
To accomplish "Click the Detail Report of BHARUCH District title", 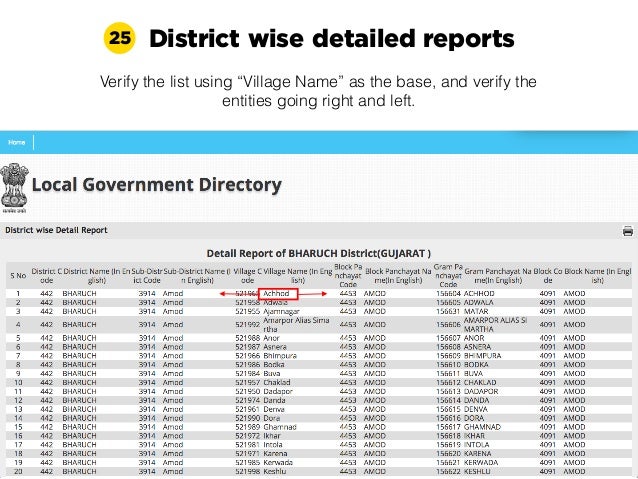I will [x=319, y=254].
